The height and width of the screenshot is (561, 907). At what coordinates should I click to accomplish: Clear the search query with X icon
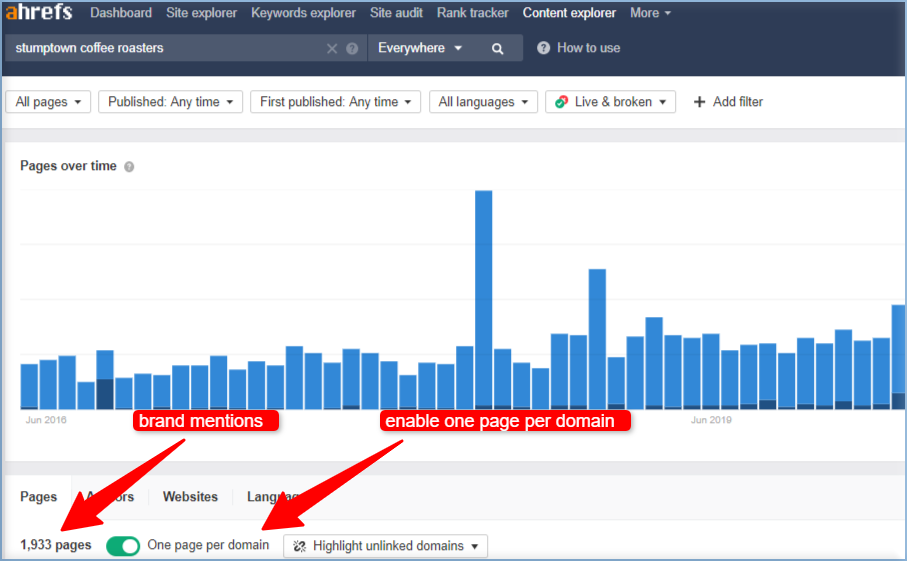pos(332,49)
